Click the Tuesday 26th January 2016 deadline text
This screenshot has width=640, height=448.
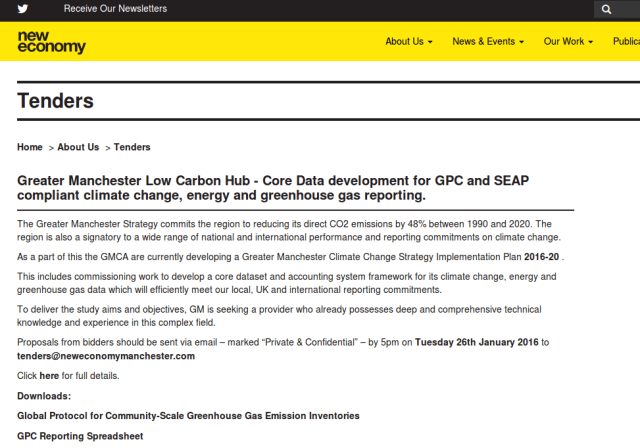[476, 342]
